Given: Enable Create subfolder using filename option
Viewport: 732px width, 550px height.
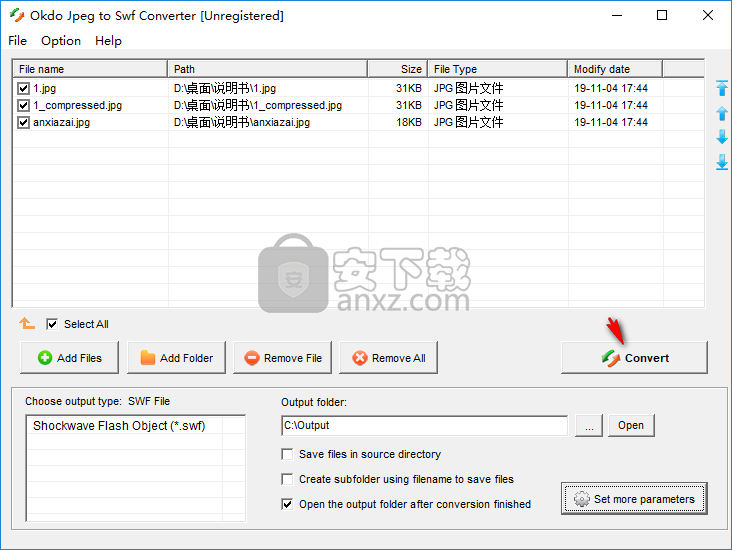Looking at the screenshot, I should point(287,479).
